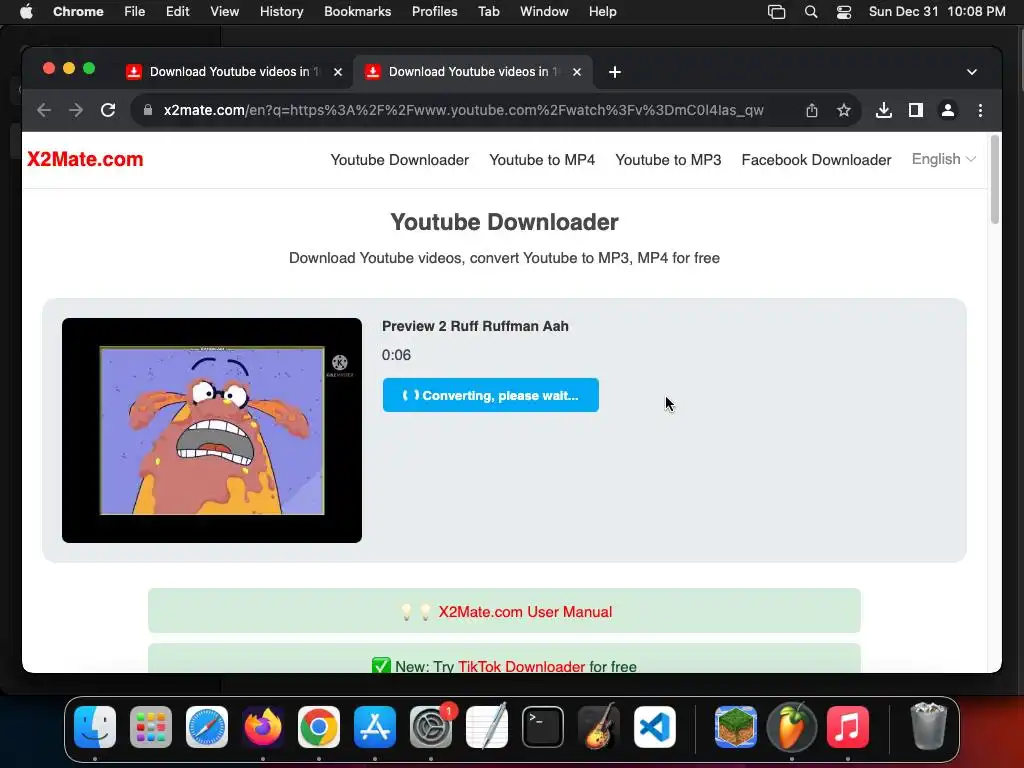Go back with the browser back arrow

(44, 110)
